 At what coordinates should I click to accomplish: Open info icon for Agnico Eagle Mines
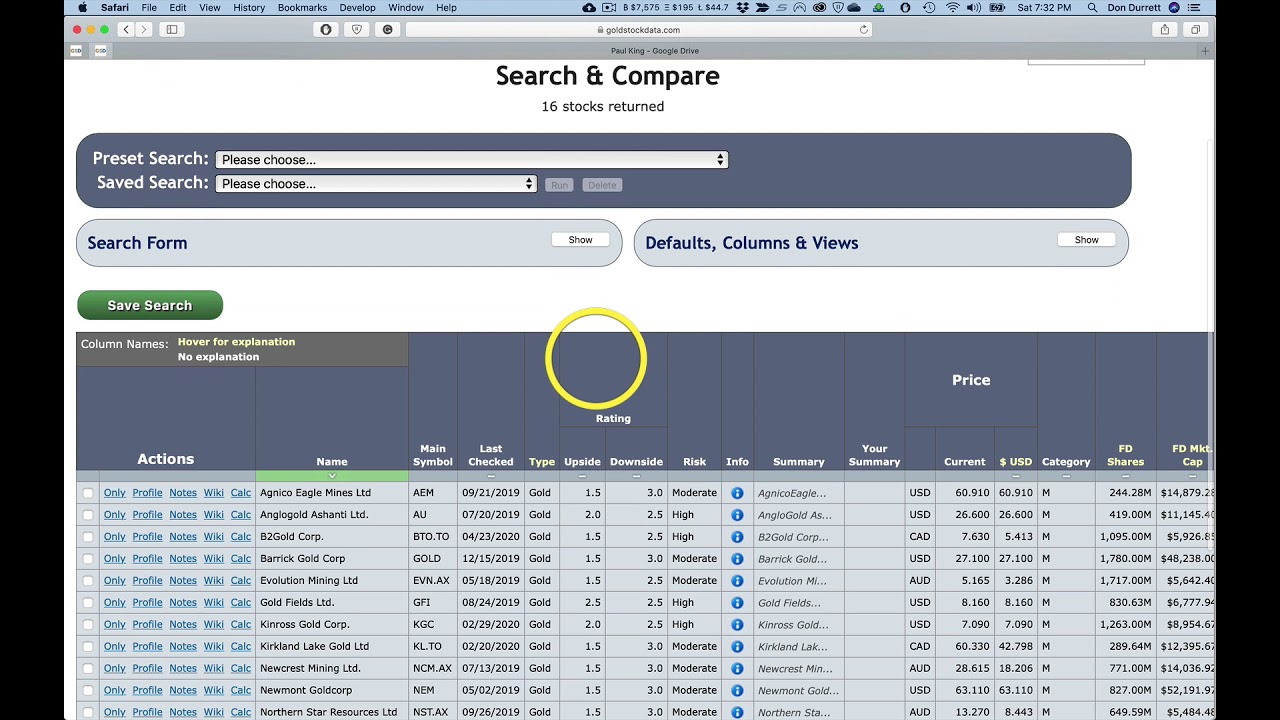click(737, 493)
